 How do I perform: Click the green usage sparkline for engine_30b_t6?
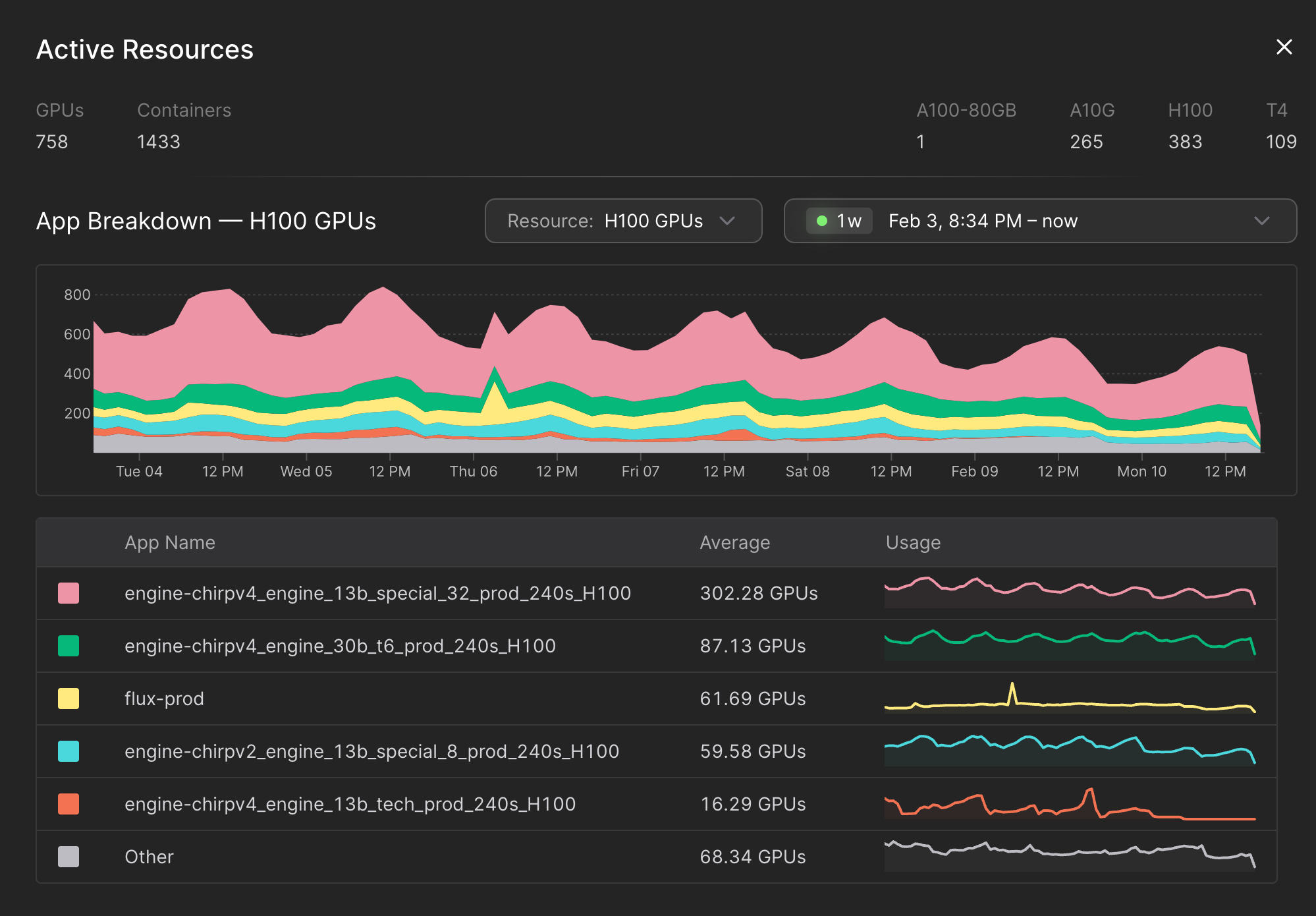click(x=1070, y=644)
